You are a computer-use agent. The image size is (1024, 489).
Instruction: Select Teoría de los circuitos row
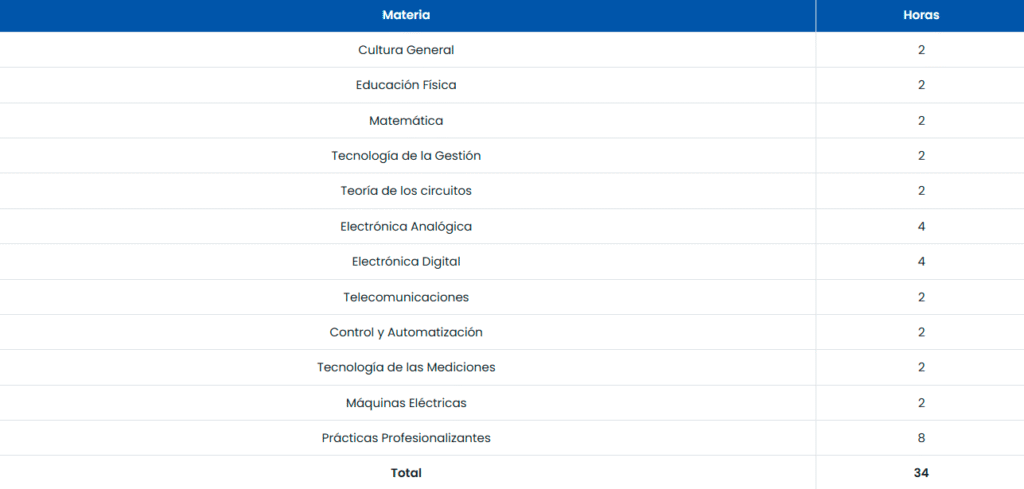pyautogui.click(x=406, y=191)
